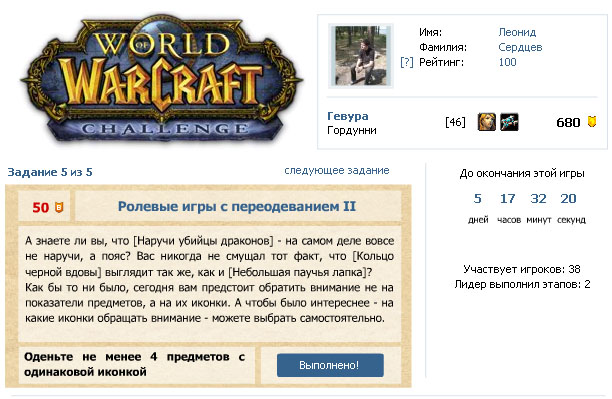Click the task title Ролевые игры с переодеванием II
Screen dimensions: 612x399
tap(237, 206)
